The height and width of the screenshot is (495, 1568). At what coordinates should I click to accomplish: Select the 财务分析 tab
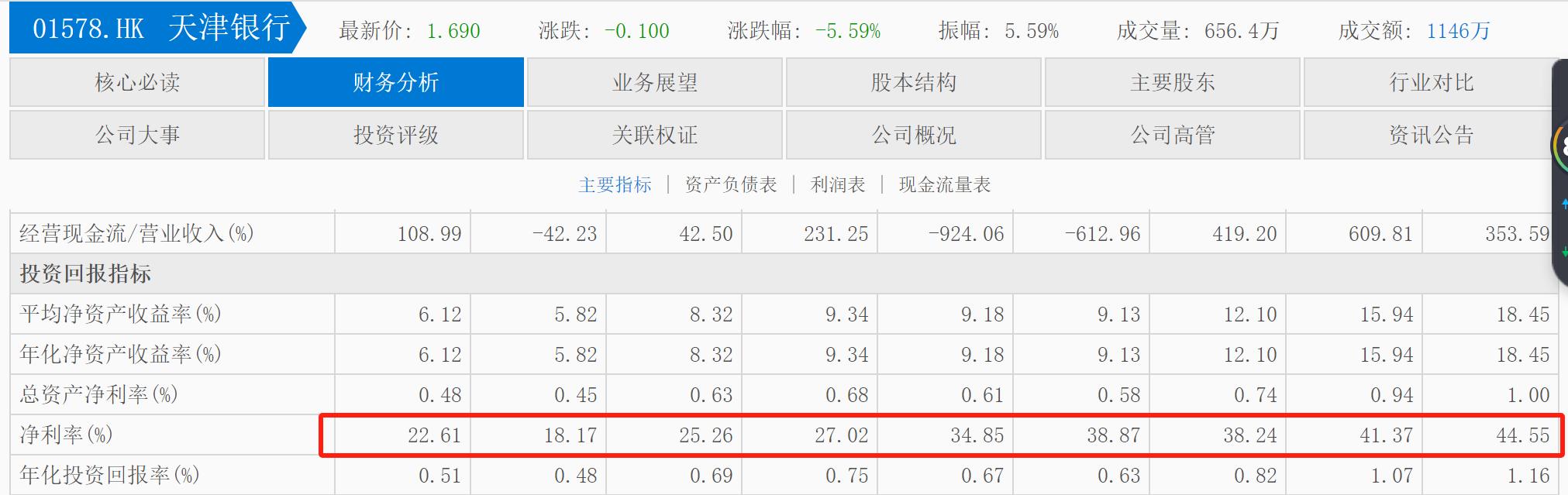click(x=395, y=82)
